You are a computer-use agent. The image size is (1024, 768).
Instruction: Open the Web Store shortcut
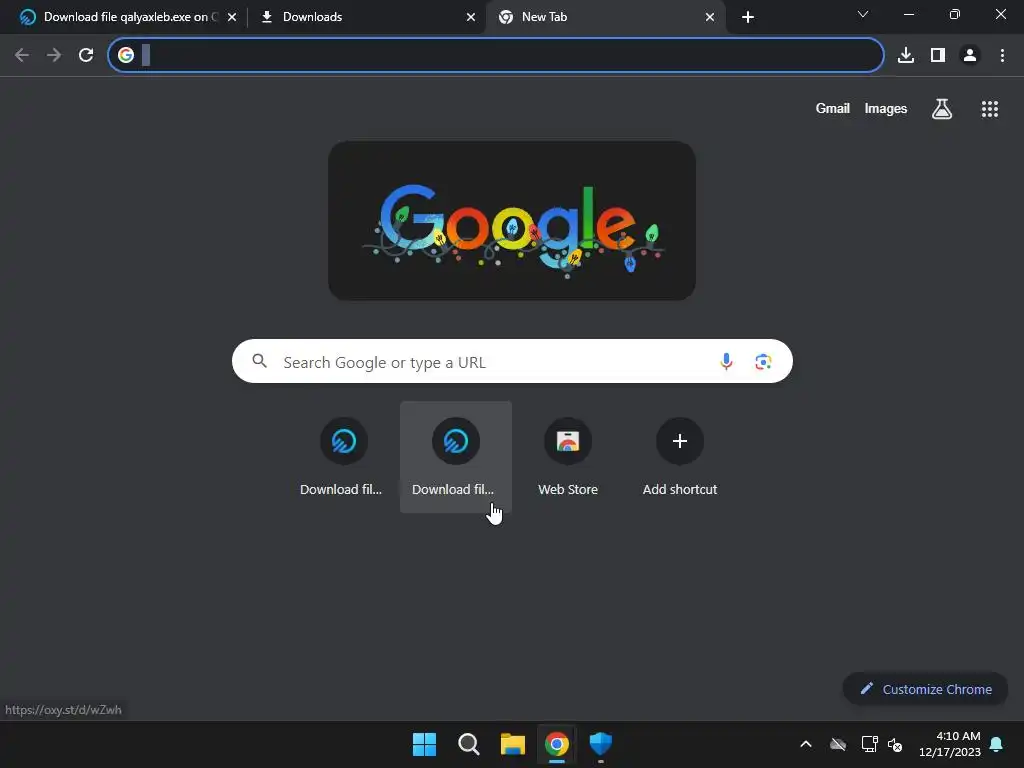568,456
